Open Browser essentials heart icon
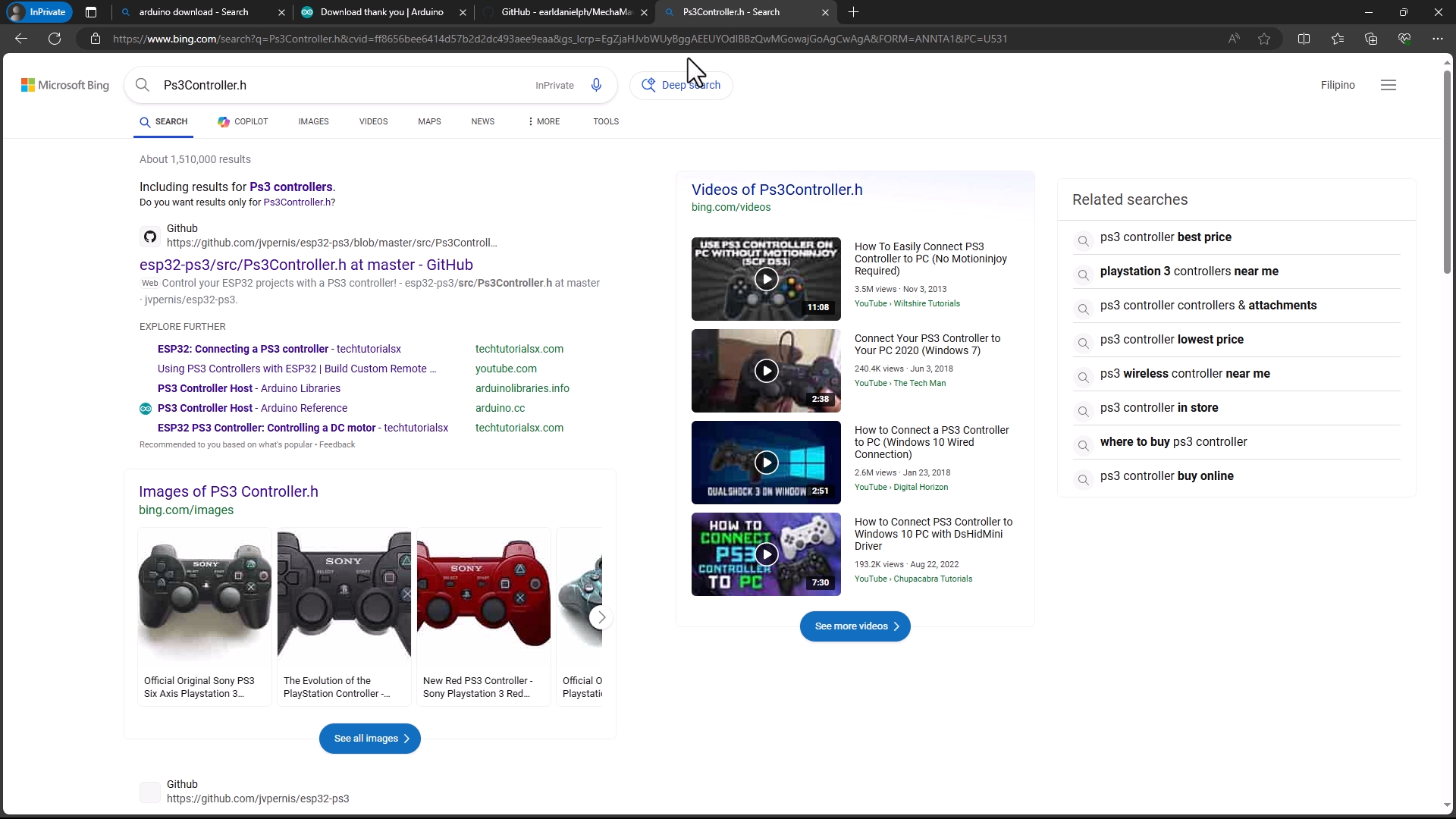 click(x=1404, y=39)
